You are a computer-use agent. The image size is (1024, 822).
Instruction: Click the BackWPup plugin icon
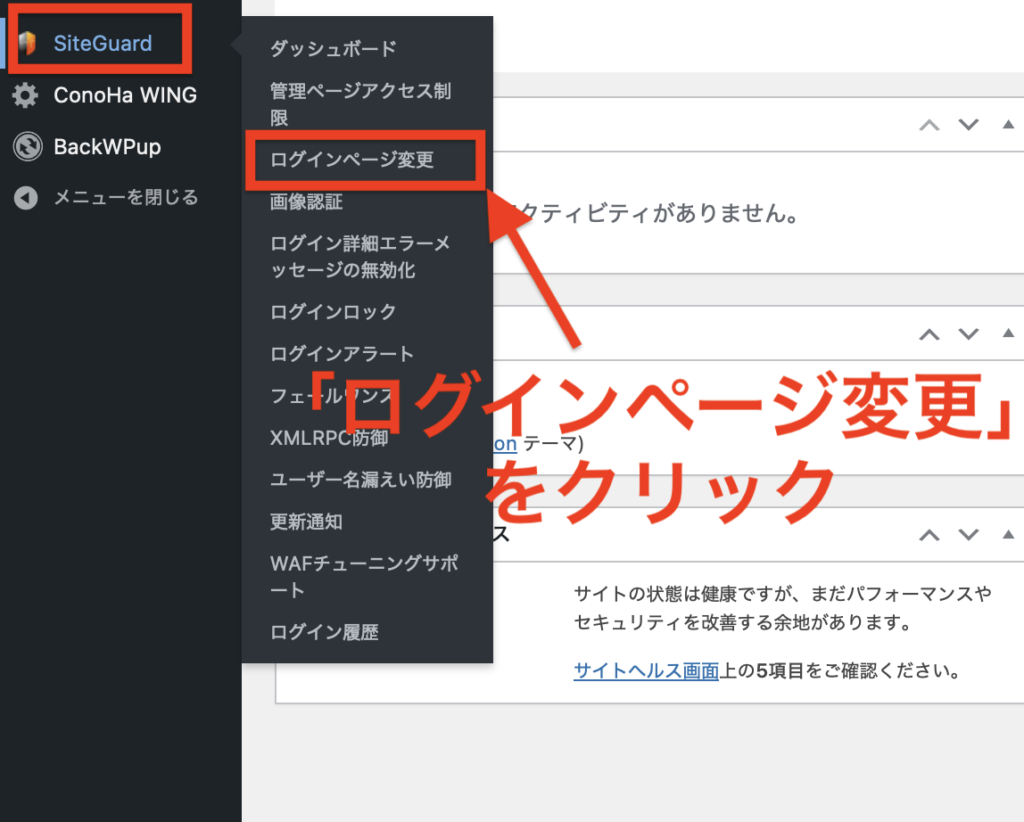point(26,147)
